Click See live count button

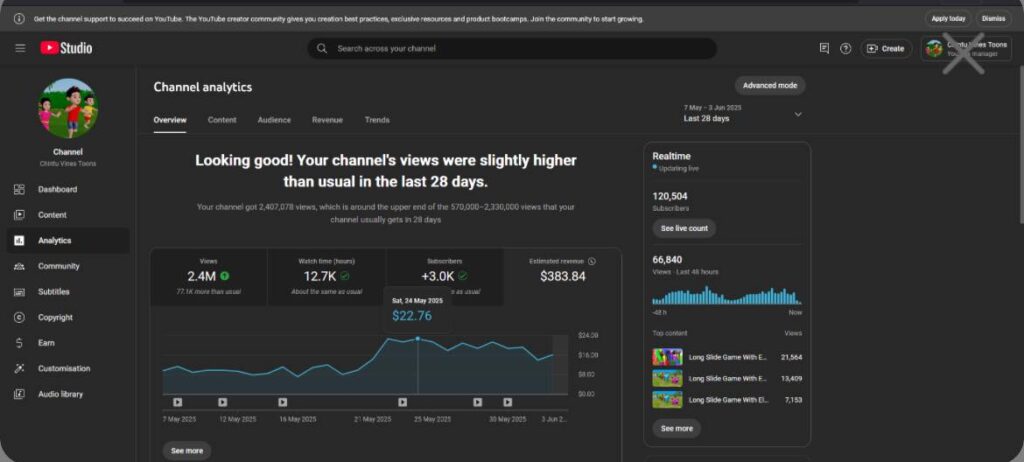click(684, 228)
